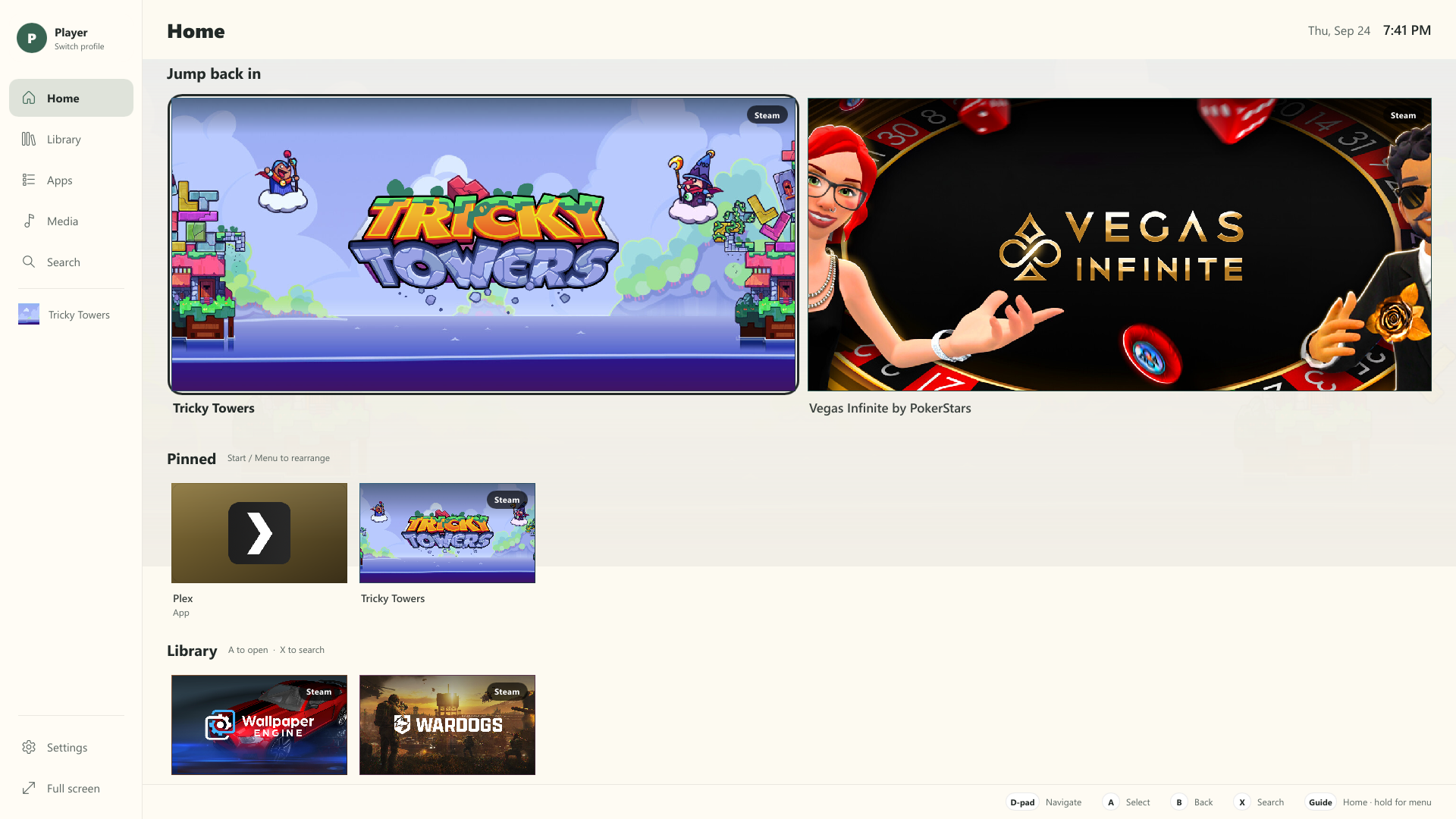Select the Apps list icon
The height and width of the screenshot is (819, 1456).
[29, 180]
